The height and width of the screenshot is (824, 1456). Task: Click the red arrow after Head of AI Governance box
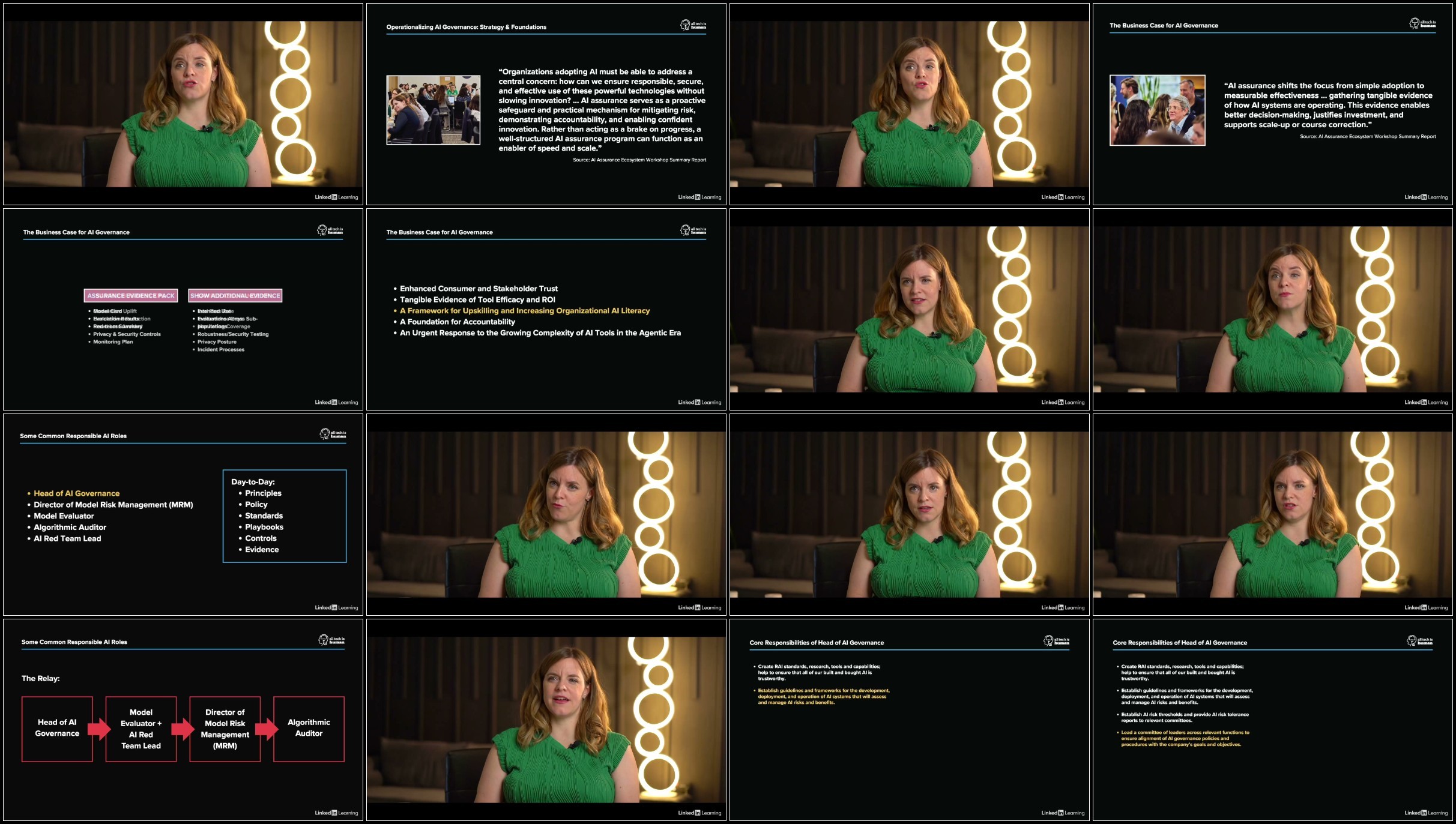point(99,729)
